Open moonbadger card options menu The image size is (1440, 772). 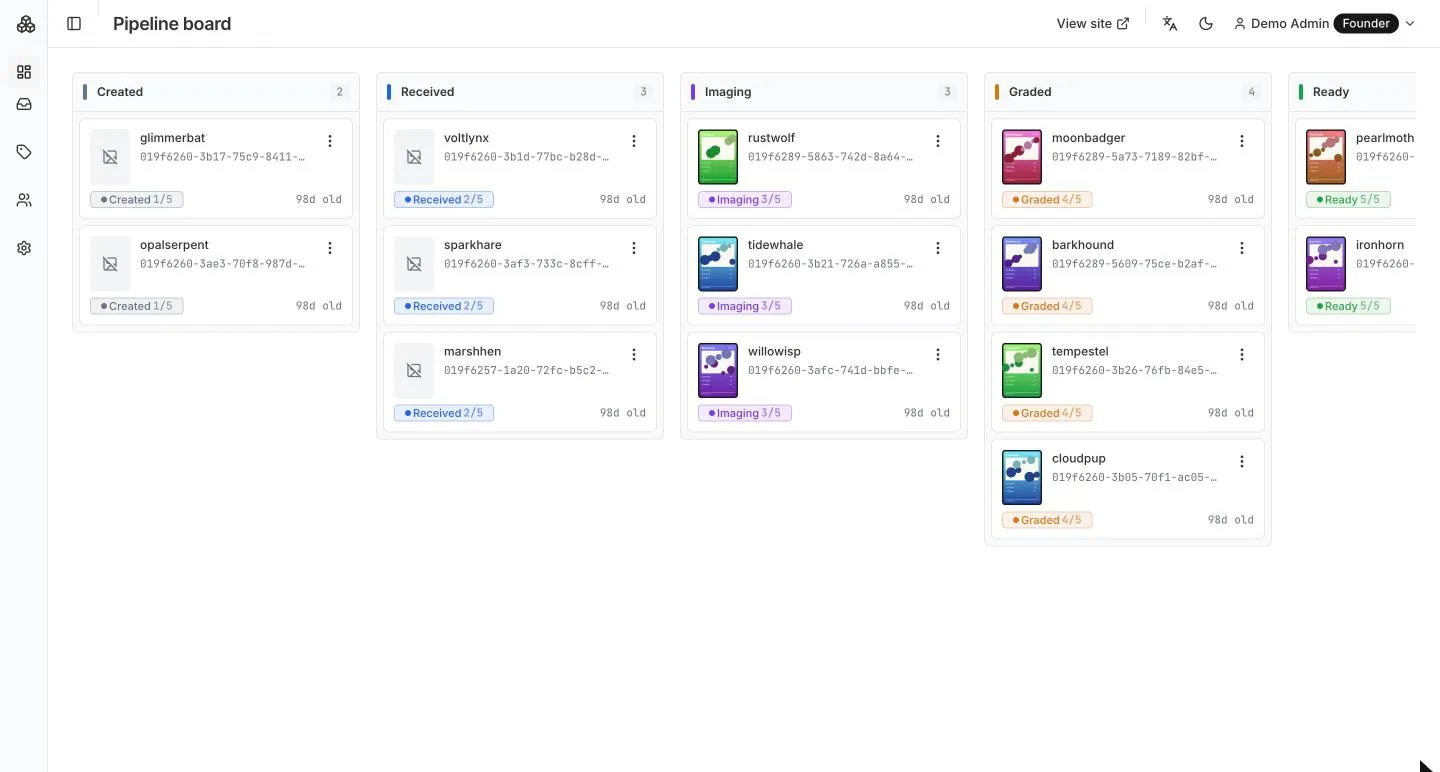[1242, 141]
